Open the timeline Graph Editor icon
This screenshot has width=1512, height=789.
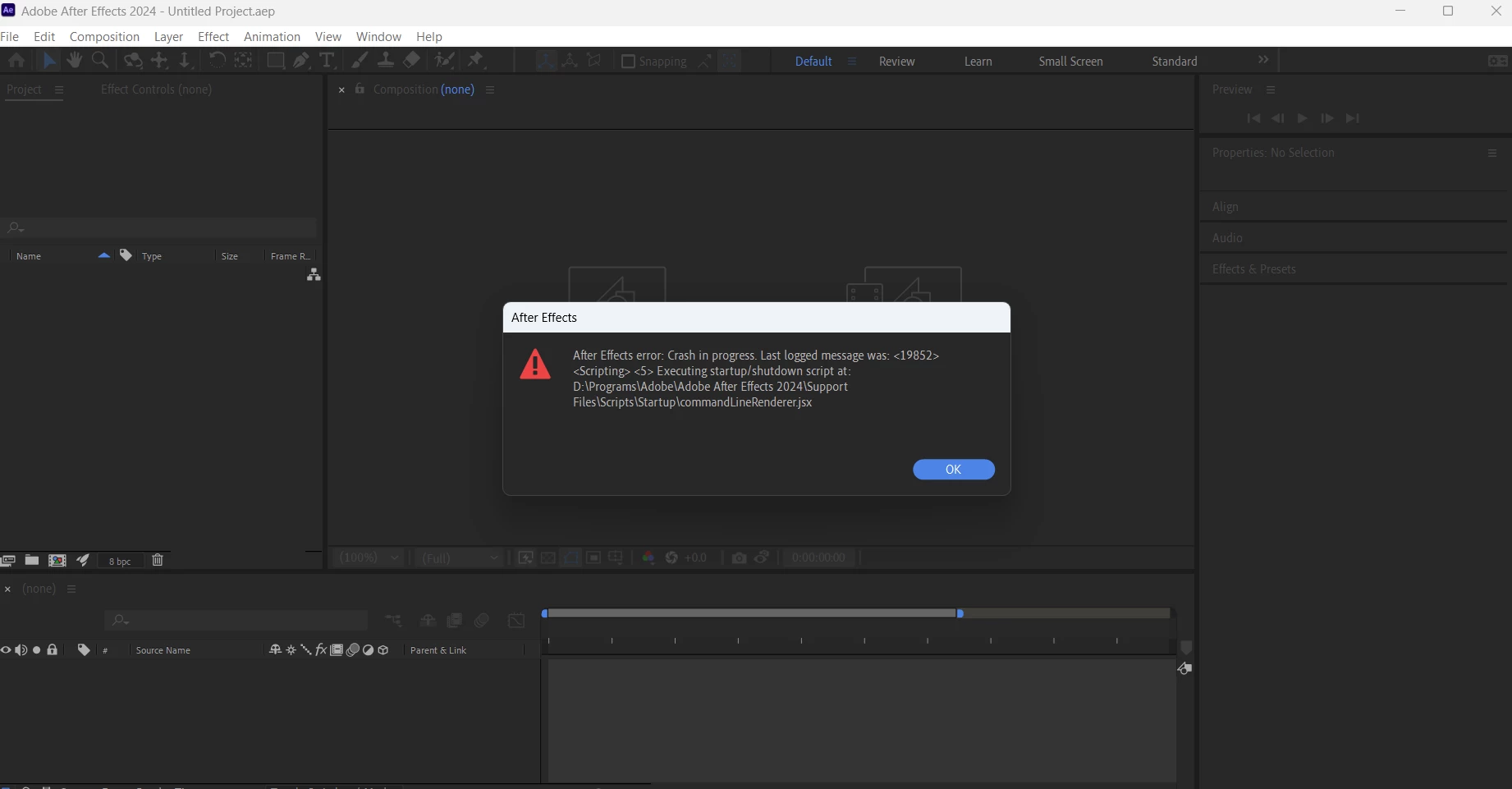point(516,621)
